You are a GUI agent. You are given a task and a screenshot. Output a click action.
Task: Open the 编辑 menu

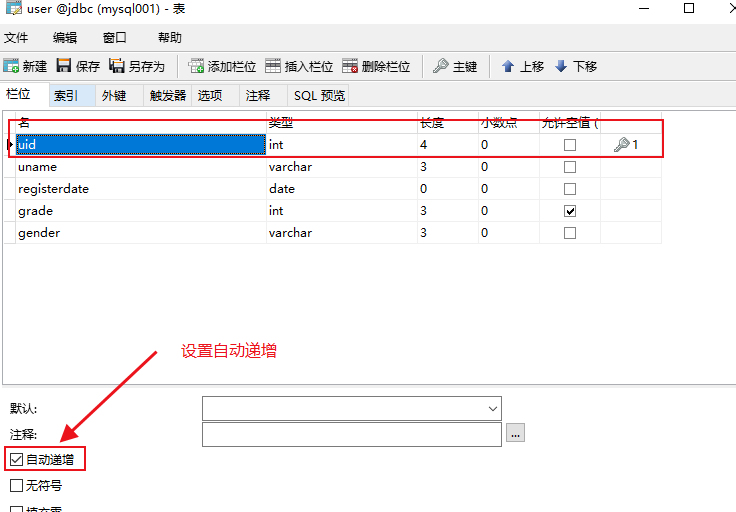point(65,38)
